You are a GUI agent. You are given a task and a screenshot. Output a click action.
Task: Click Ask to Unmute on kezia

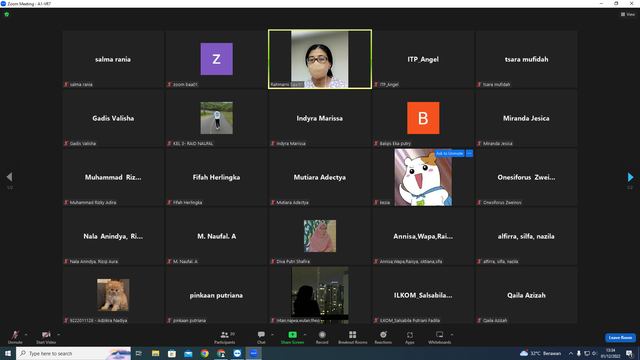pos(449,153)
